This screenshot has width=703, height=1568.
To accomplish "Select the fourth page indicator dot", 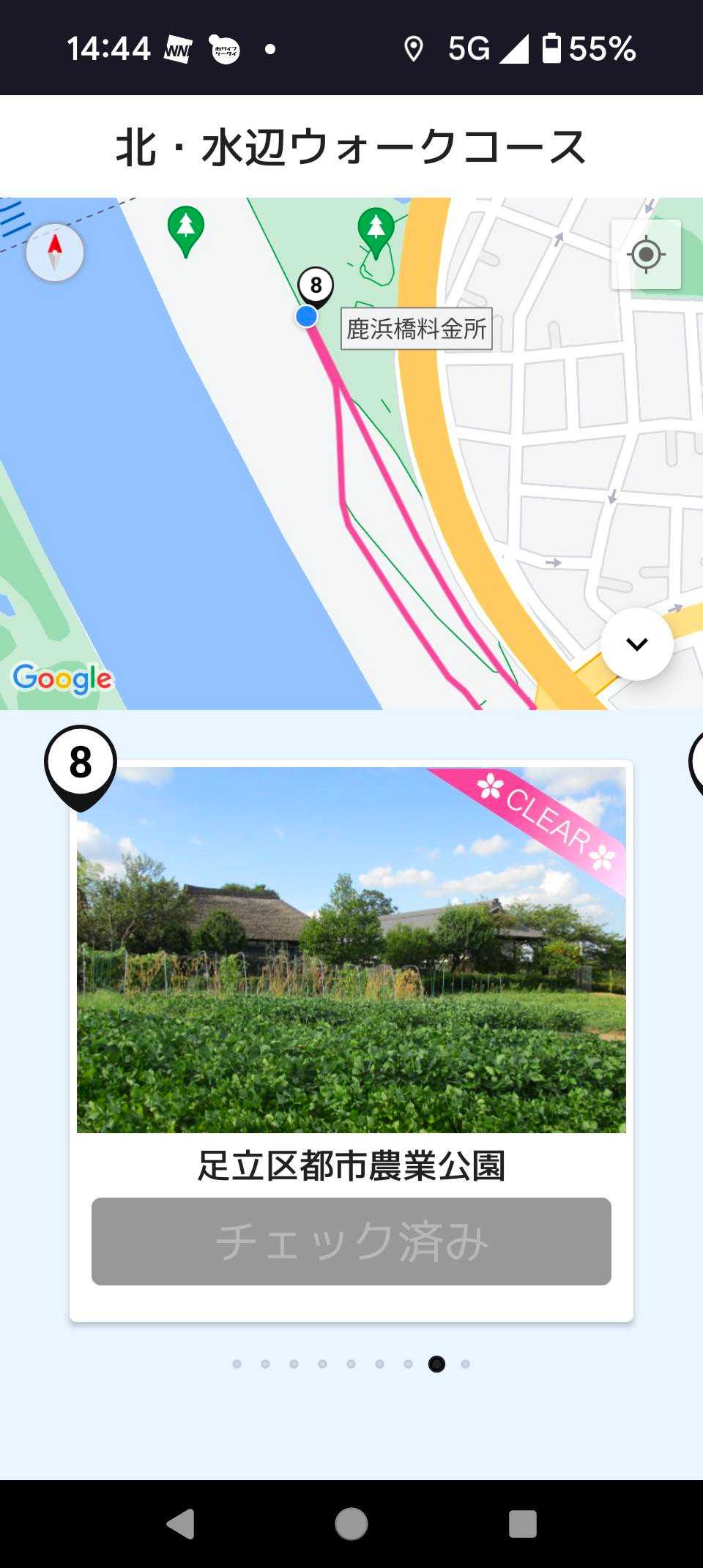I will 322,1364.
